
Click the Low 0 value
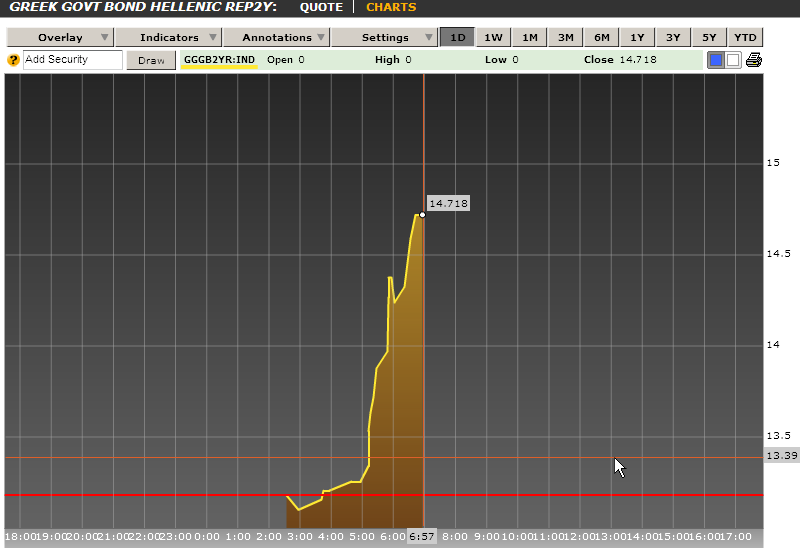(x=502, y=60)
